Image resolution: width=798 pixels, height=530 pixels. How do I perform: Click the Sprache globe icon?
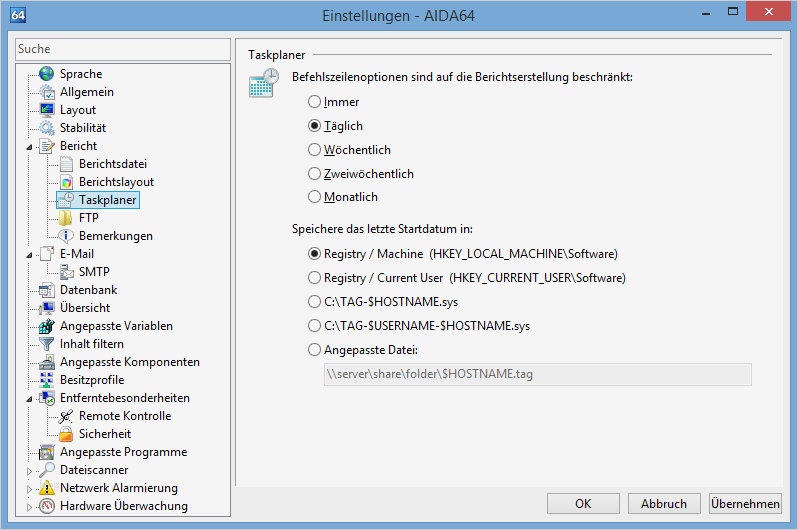tap(47, 74)
